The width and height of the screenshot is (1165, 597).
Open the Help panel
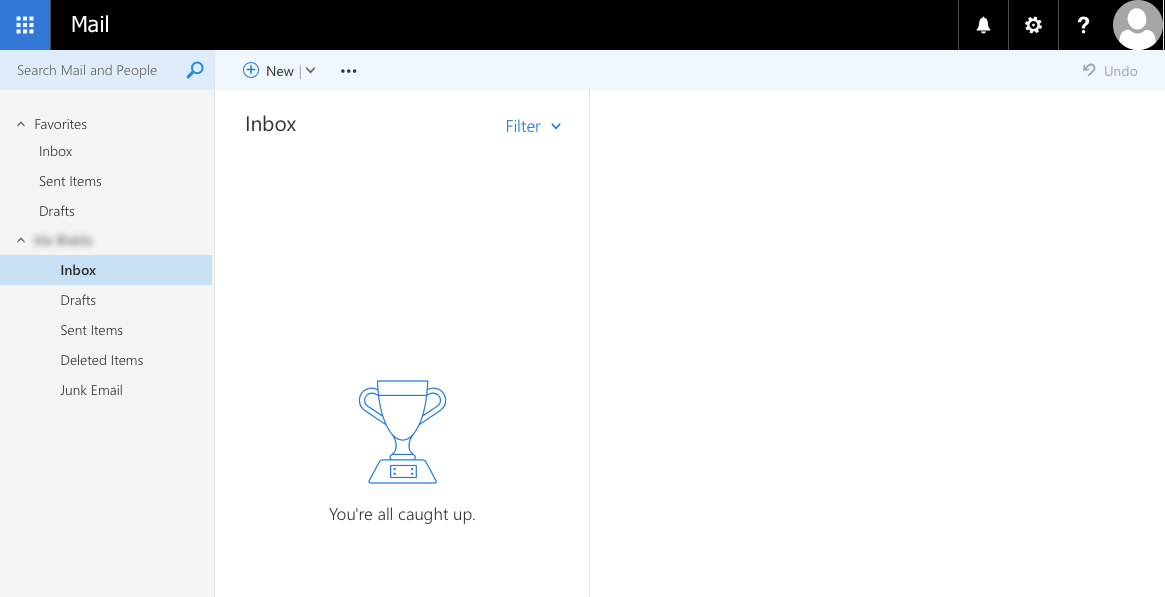coord(1083,25)
